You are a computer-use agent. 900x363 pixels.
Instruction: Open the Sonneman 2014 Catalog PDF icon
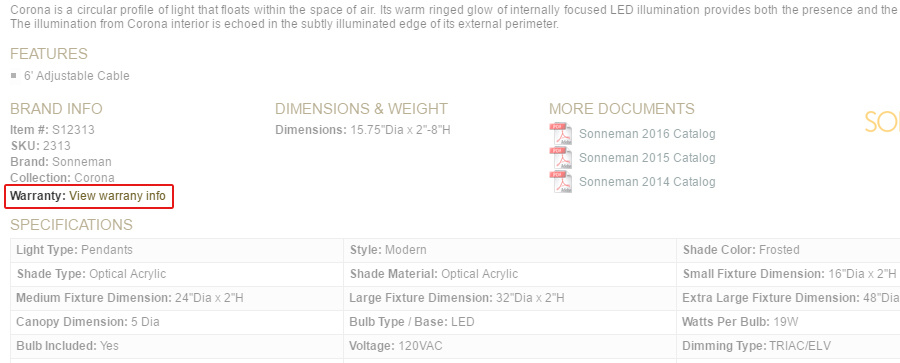click(x=560, y=182)
